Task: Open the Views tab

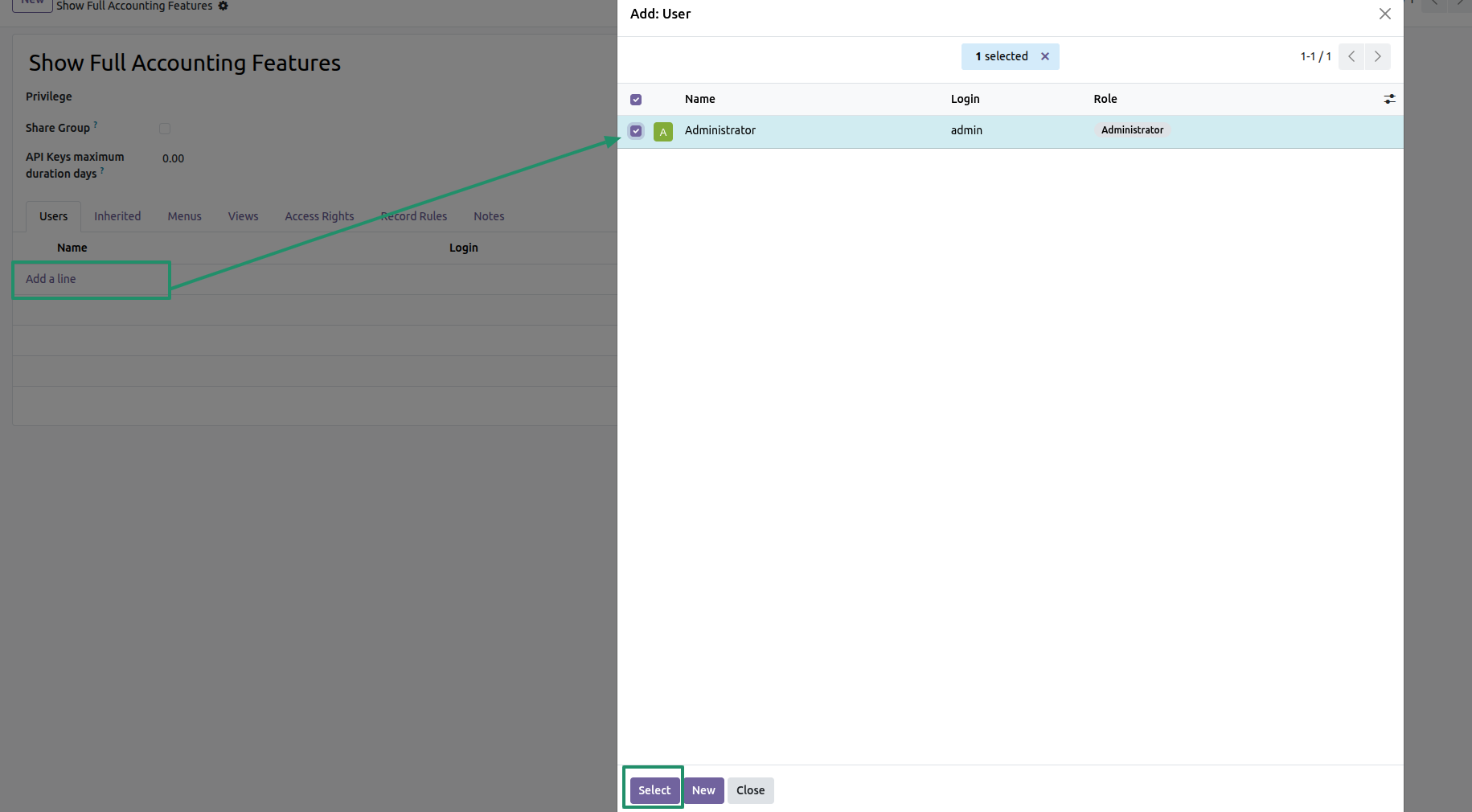Action: [243, 216]
